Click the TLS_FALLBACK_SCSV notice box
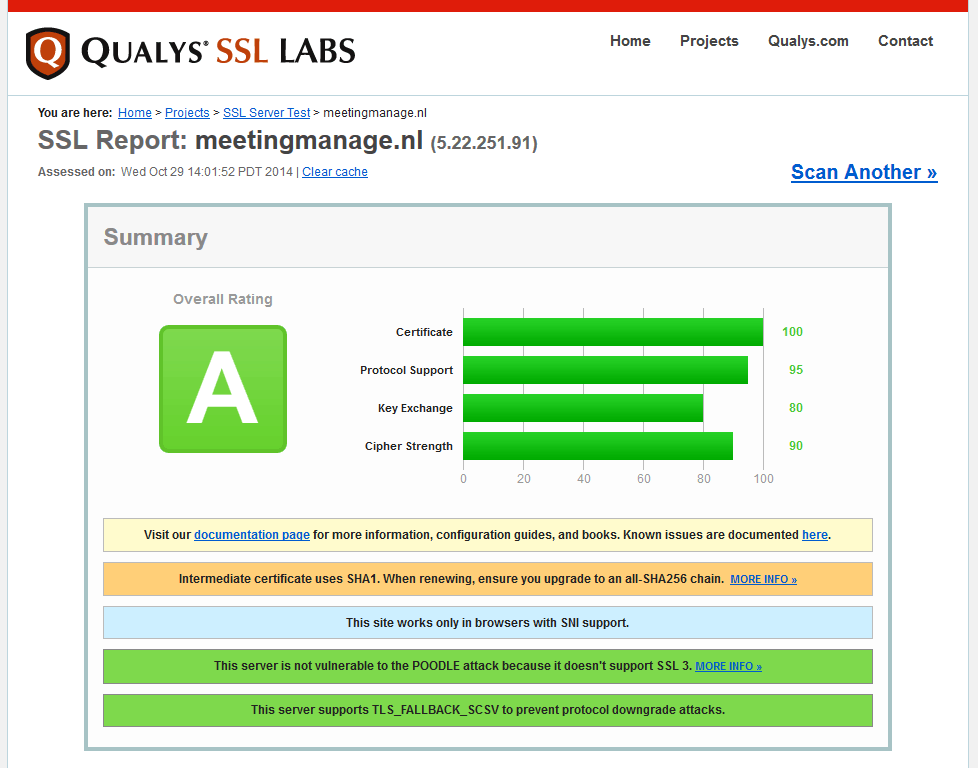The image size is (978, 768). pos(488,710)
